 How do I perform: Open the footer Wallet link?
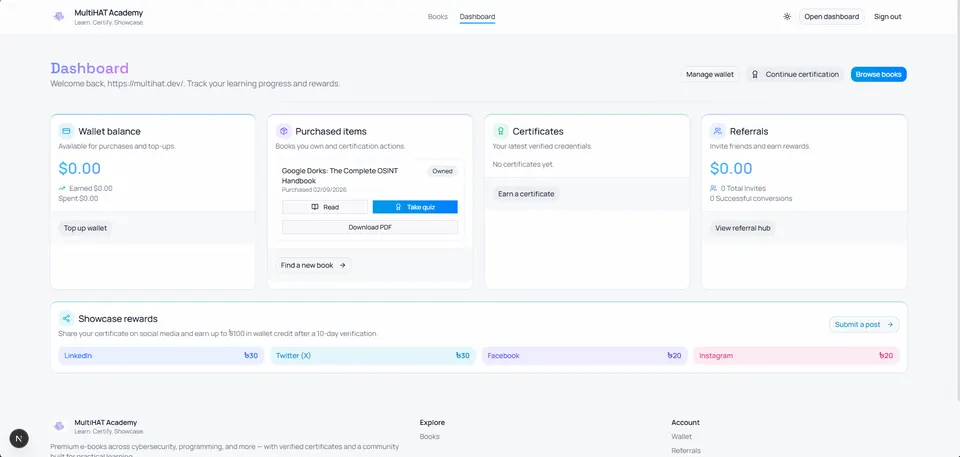(681, 437)
